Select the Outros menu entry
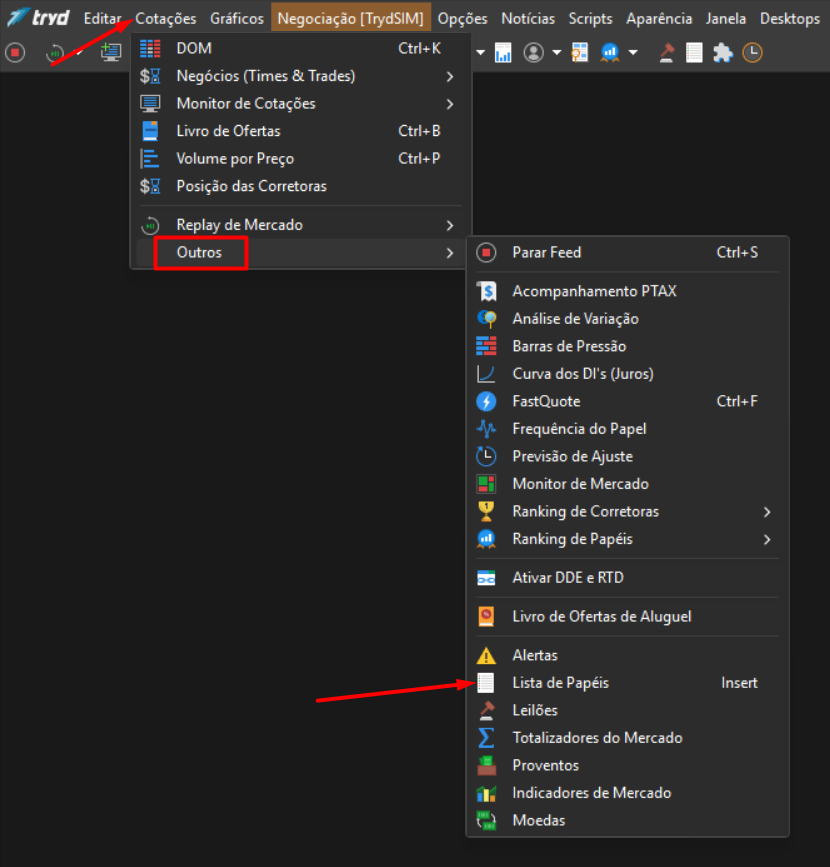The height and width of the screenshot is (867, 830). click(x=301, y=253)
